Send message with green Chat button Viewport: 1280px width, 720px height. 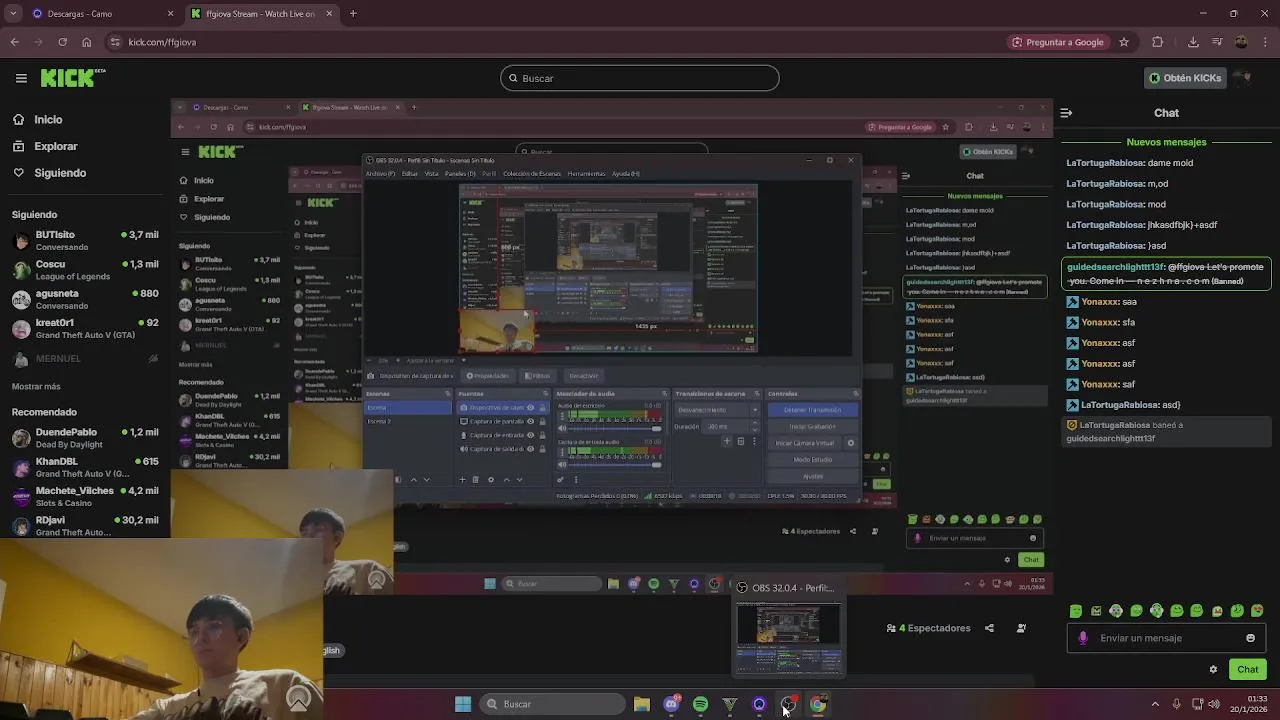[1247, 669]
